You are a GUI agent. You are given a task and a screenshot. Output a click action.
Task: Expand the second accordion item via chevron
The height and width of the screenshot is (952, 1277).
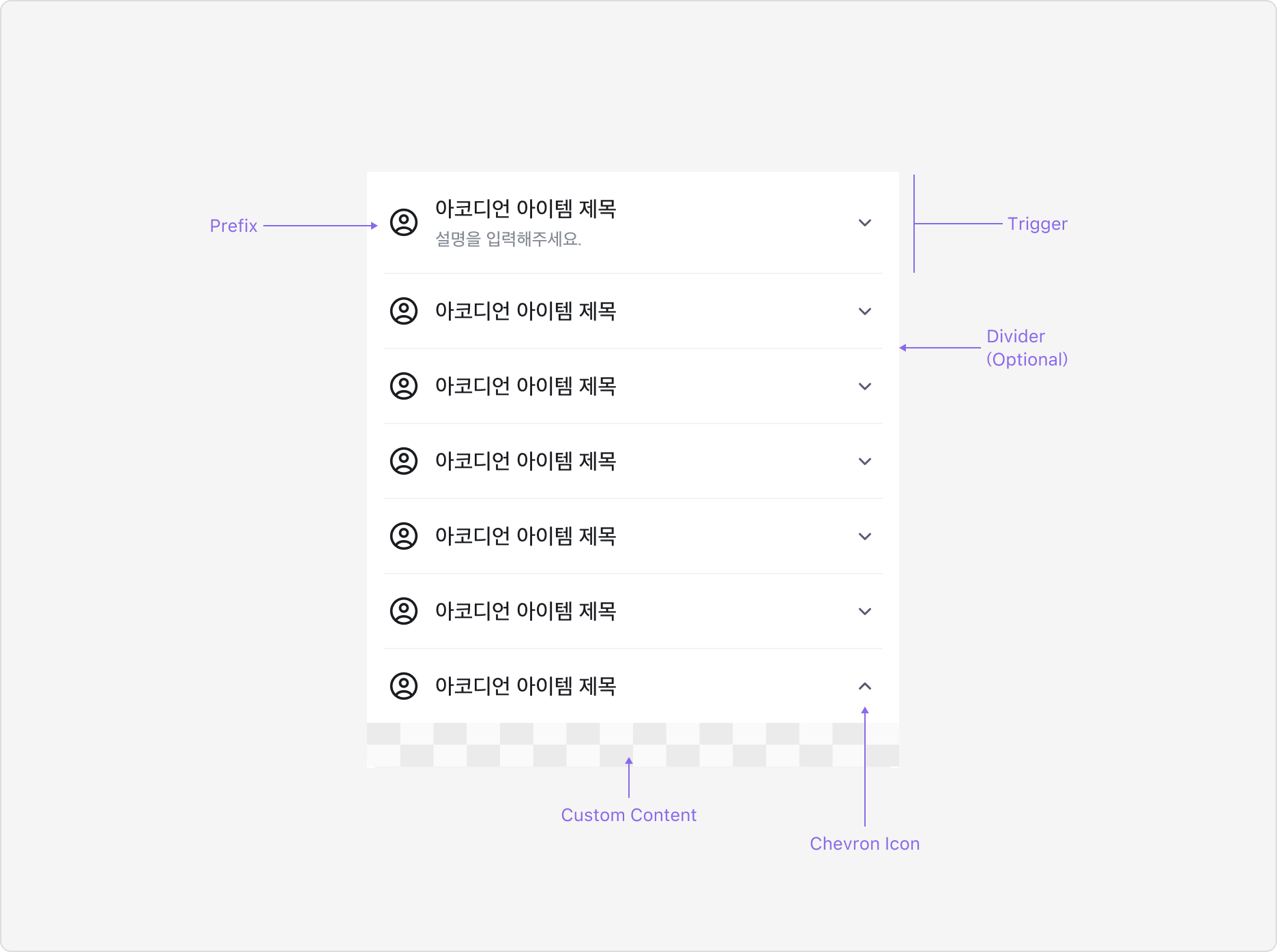click(x=865, y=312)
